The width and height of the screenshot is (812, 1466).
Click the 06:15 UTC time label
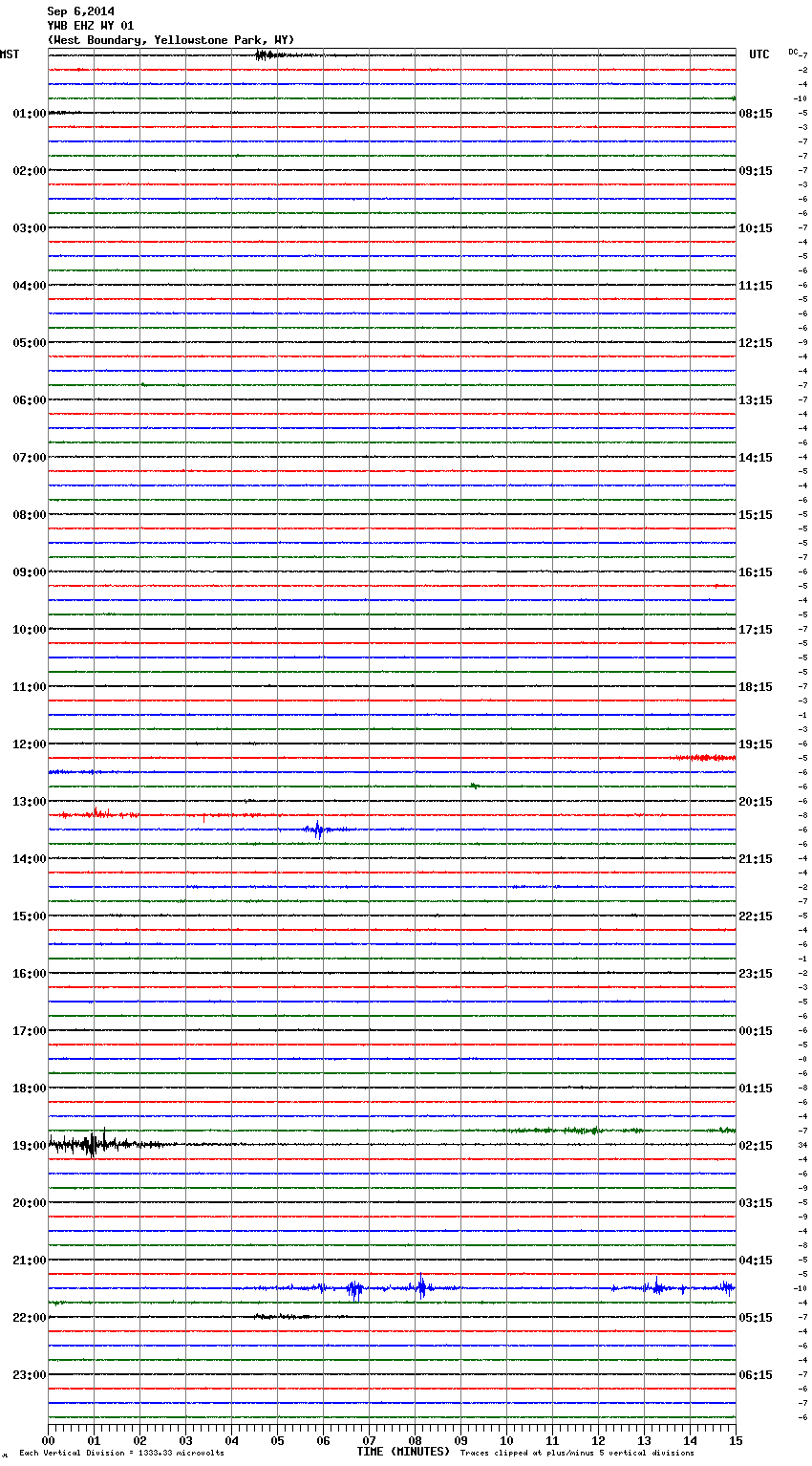[756, 1375]
